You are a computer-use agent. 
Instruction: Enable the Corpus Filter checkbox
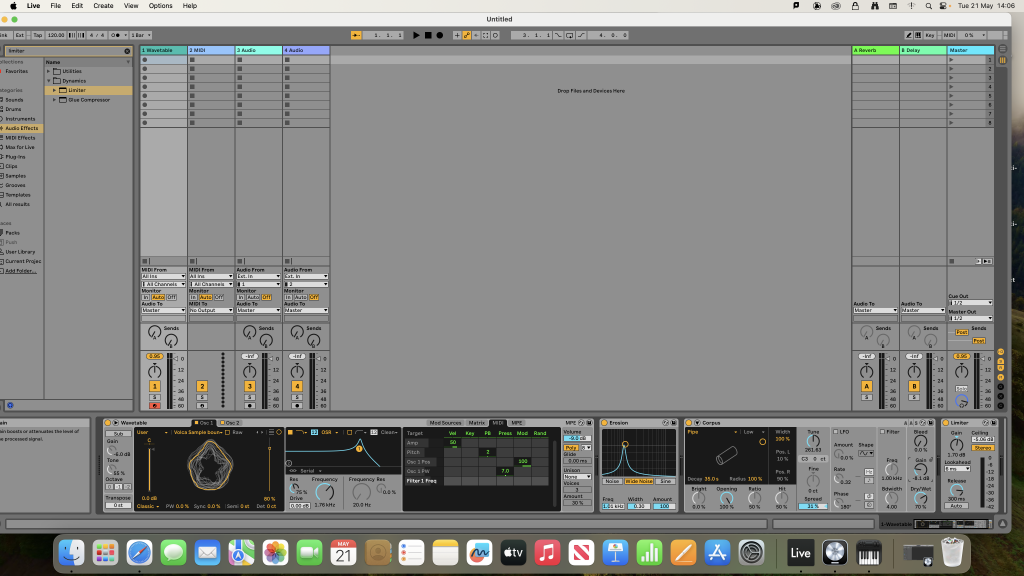point(882,432)
